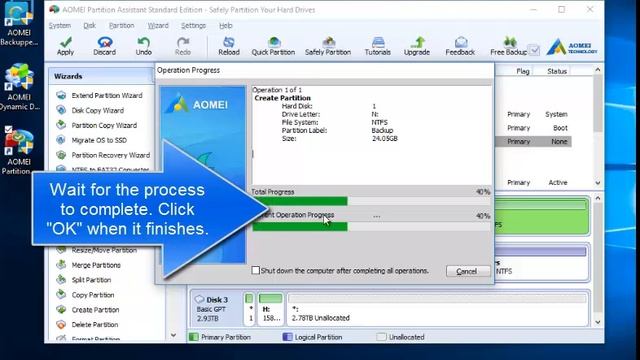Open the System menu
The width and height of the screenshot is (640, 360).
tap(60, 25)
